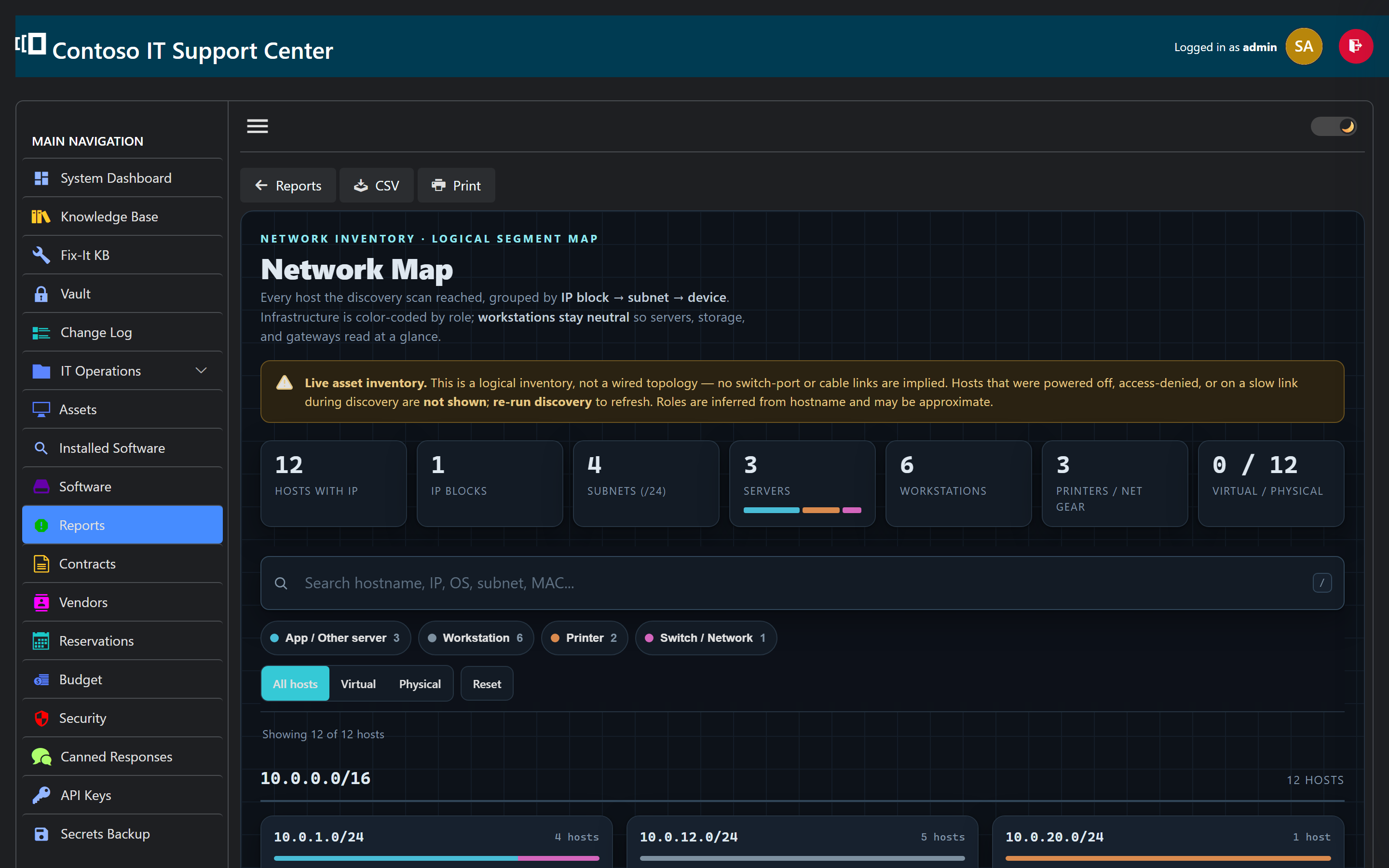Click the Canned Responses chat bubbles icon
This screenshot has height=868, width=1389.
(x=41, y=757)
